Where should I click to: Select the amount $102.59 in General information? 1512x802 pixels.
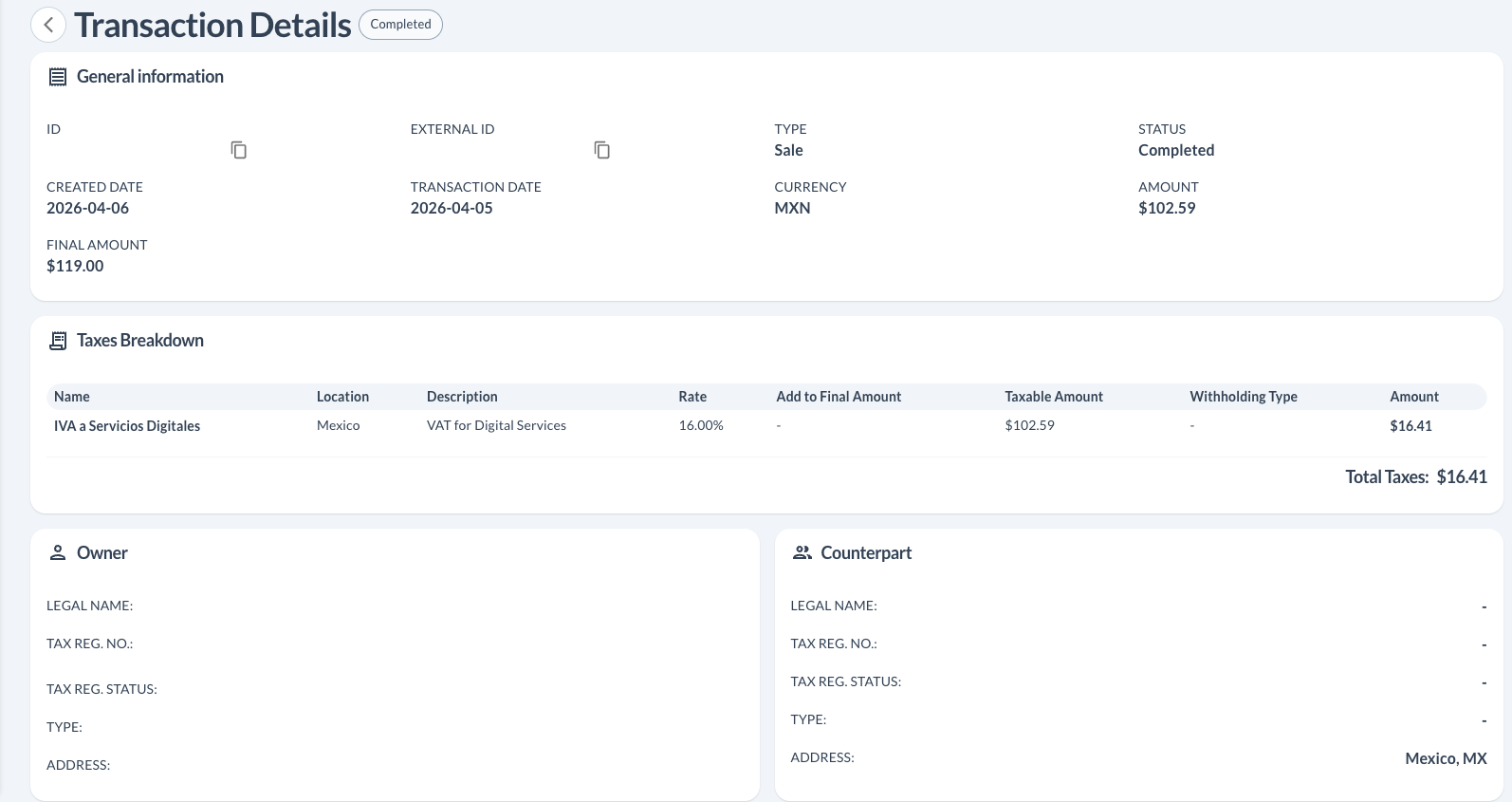pos(1167,208)
